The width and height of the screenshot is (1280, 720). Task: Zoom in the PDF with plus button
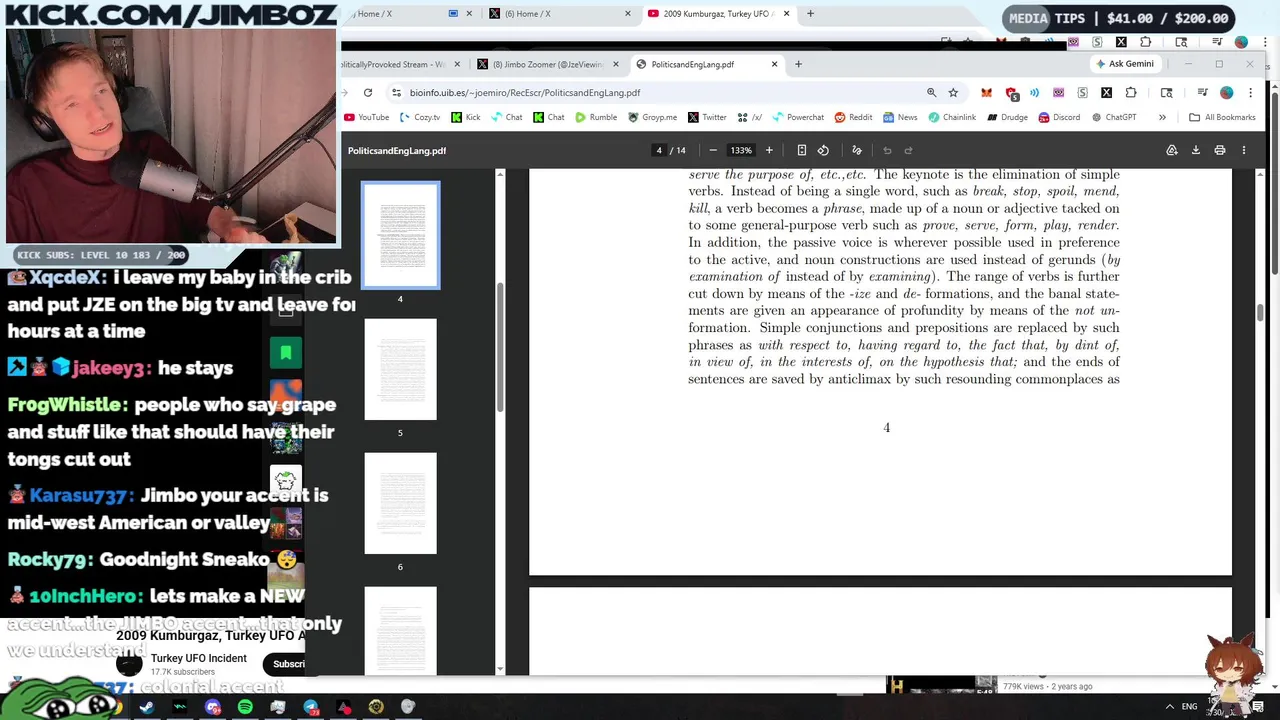[769, 151]
